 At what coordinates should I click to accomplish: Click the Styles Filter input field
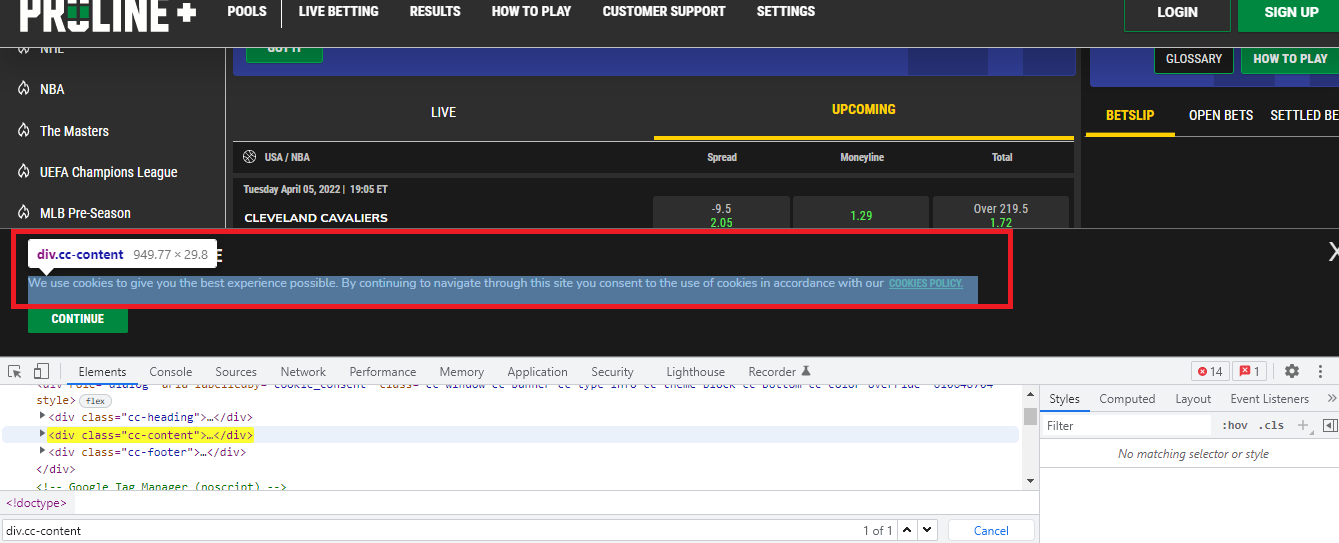(x=1128, y=425)
